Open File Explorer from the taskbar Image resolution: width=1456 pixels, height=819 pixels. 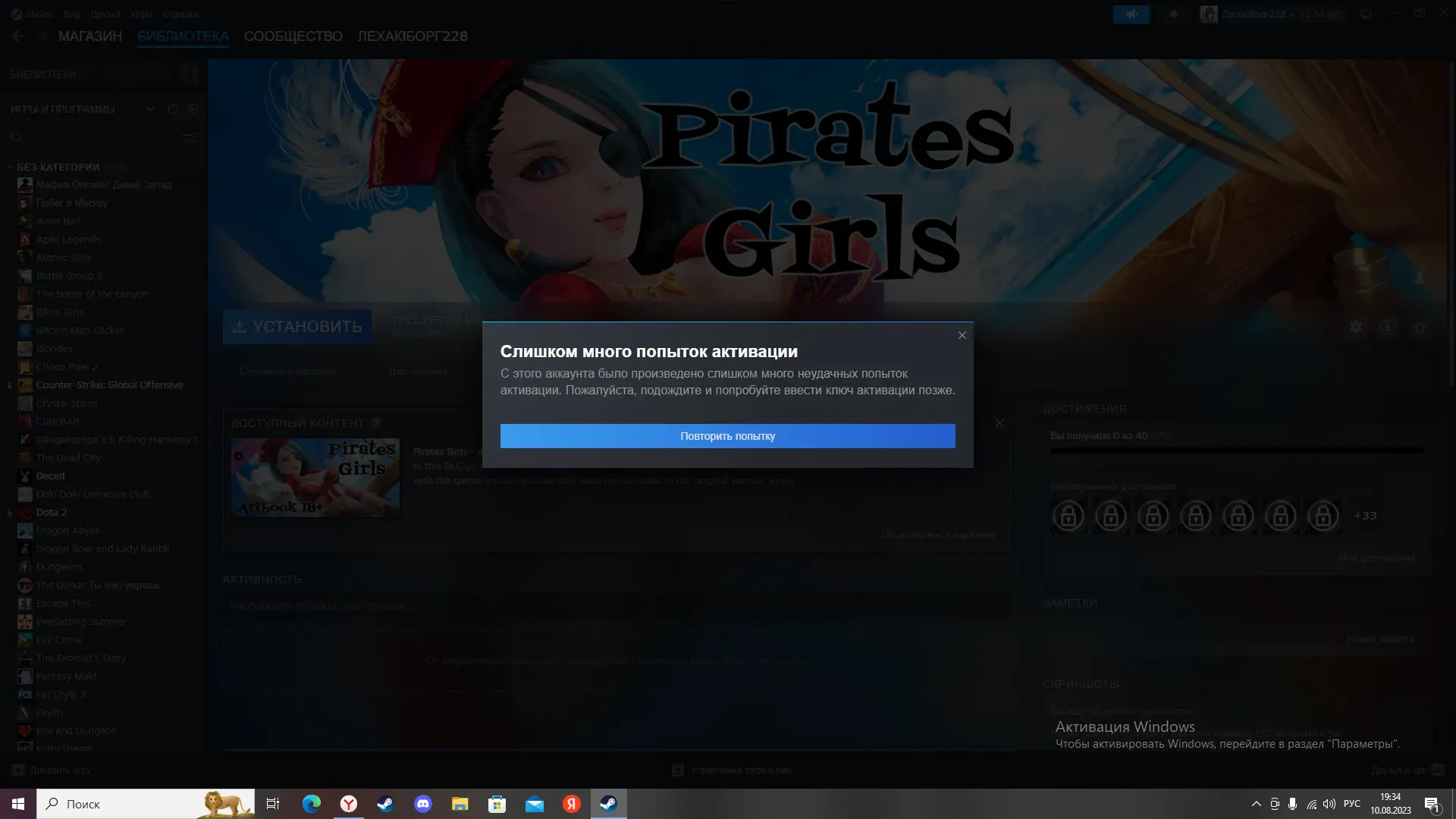[460, 804]
